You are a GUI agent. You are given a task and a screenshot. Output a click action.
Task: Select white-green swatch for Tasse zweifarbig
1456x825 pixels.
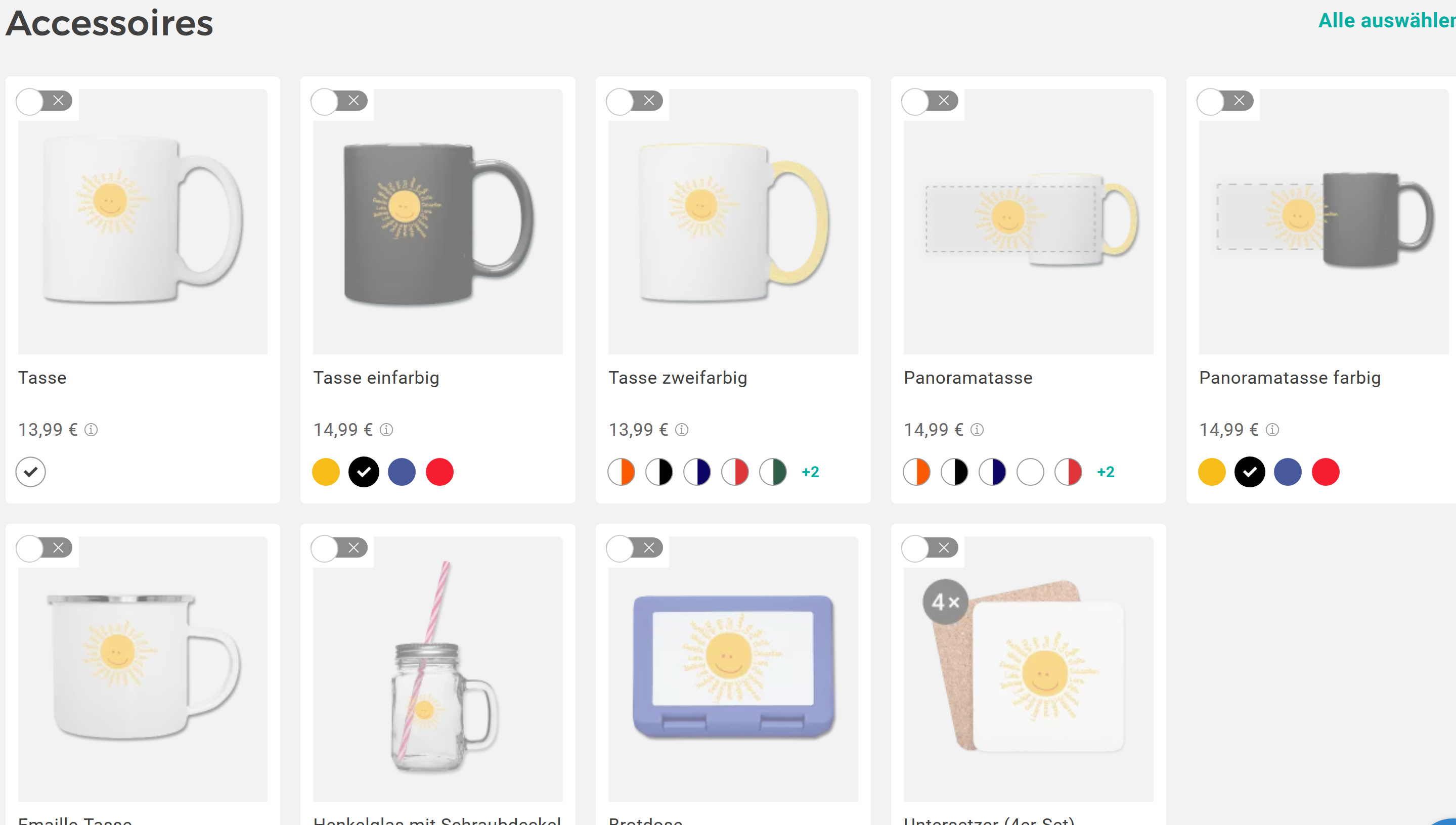click(773, 472)
